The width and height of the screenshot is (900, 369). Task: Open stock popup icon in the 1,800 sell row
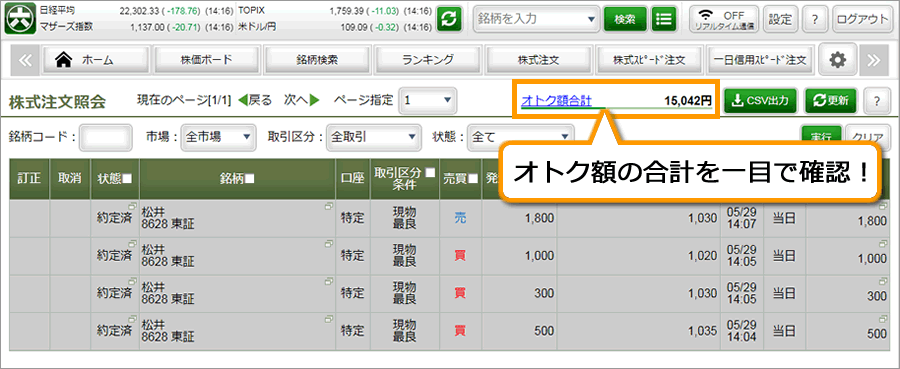tap(329, 205)
